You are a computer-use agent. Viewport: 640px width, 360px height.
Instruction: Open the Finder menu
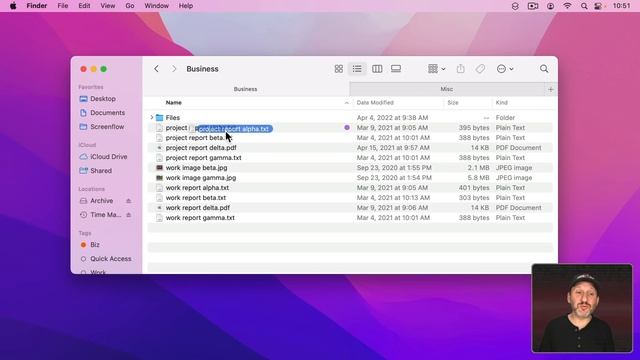pos(37,6)
